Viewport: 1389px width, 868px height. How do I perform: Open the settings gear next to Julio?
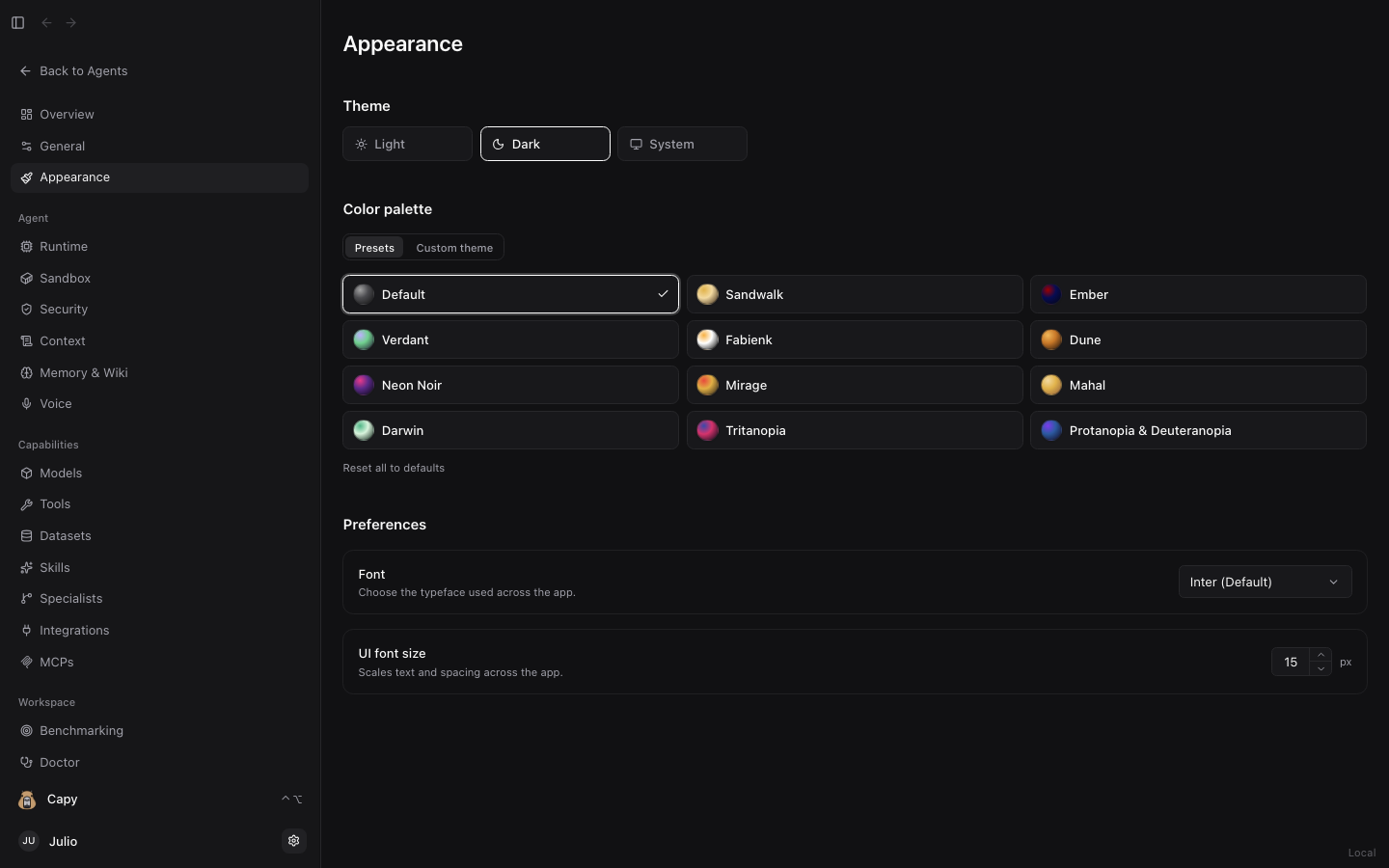point(294,841)
